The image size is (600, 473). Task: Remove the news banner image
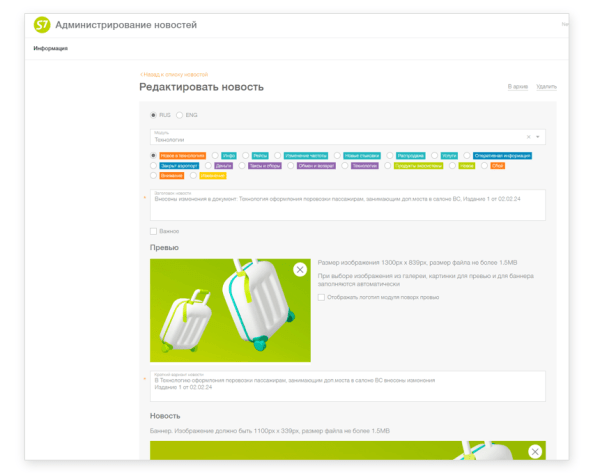click(536, 452)
